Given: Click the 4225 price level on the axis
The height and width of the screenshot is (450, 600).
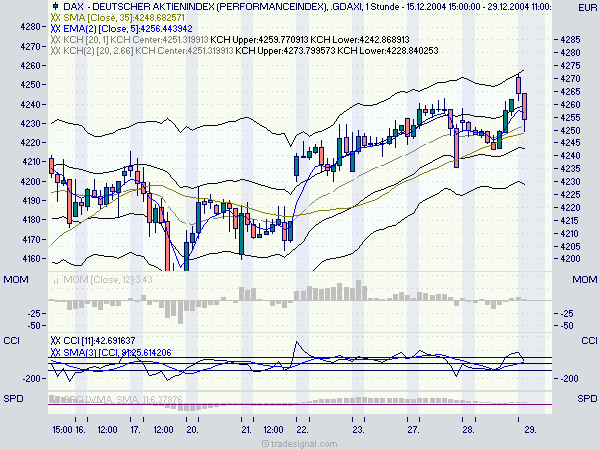Looking at the screenshot, I should pos(570,195).
